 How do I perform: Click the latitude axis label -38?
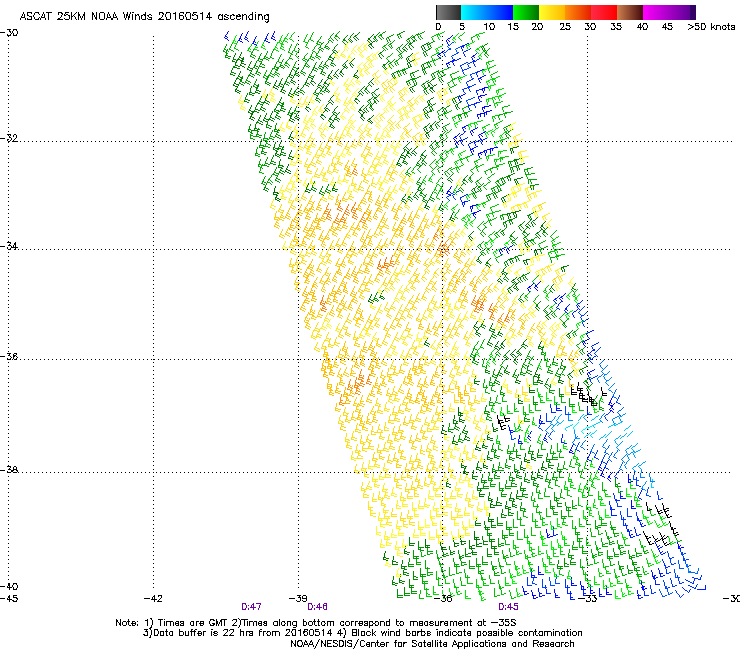pyautogui.click(x=9, y=470)
